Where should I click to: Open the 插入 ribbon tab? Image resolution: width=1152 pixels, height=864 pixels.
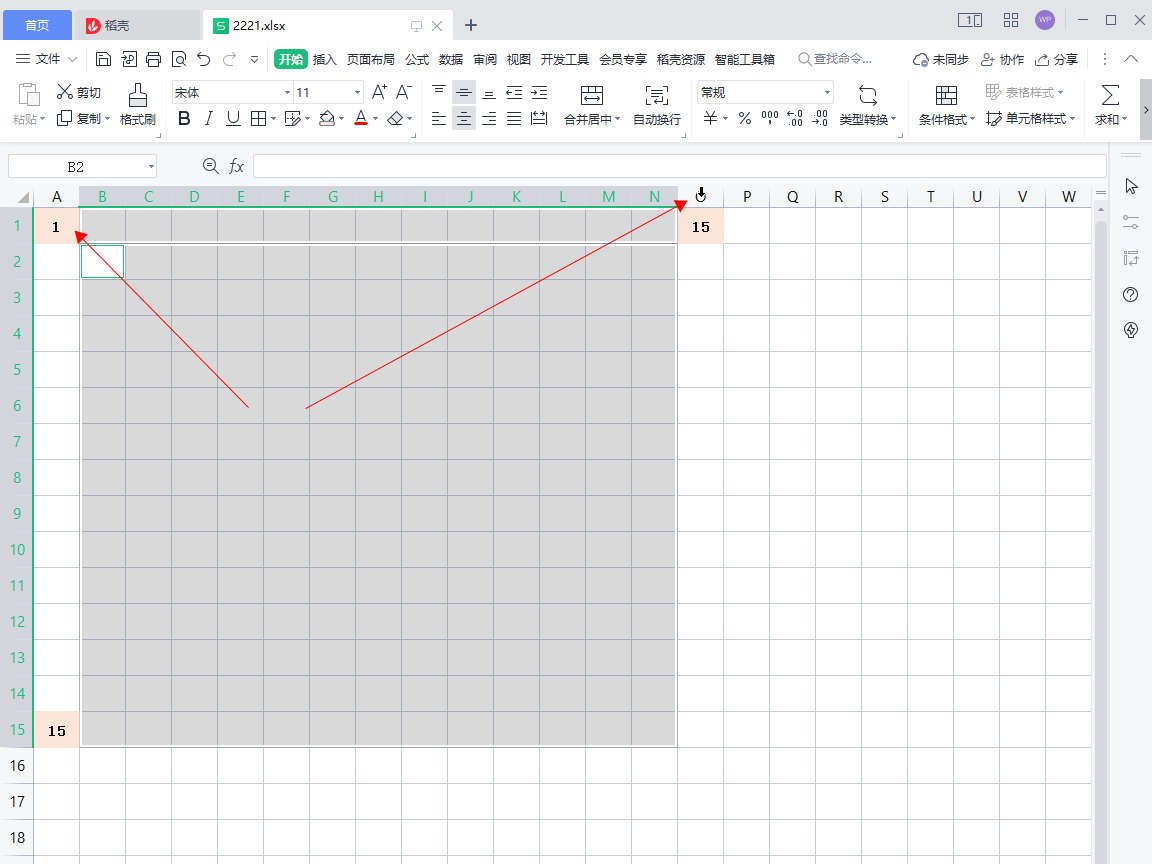click(324, 60)
